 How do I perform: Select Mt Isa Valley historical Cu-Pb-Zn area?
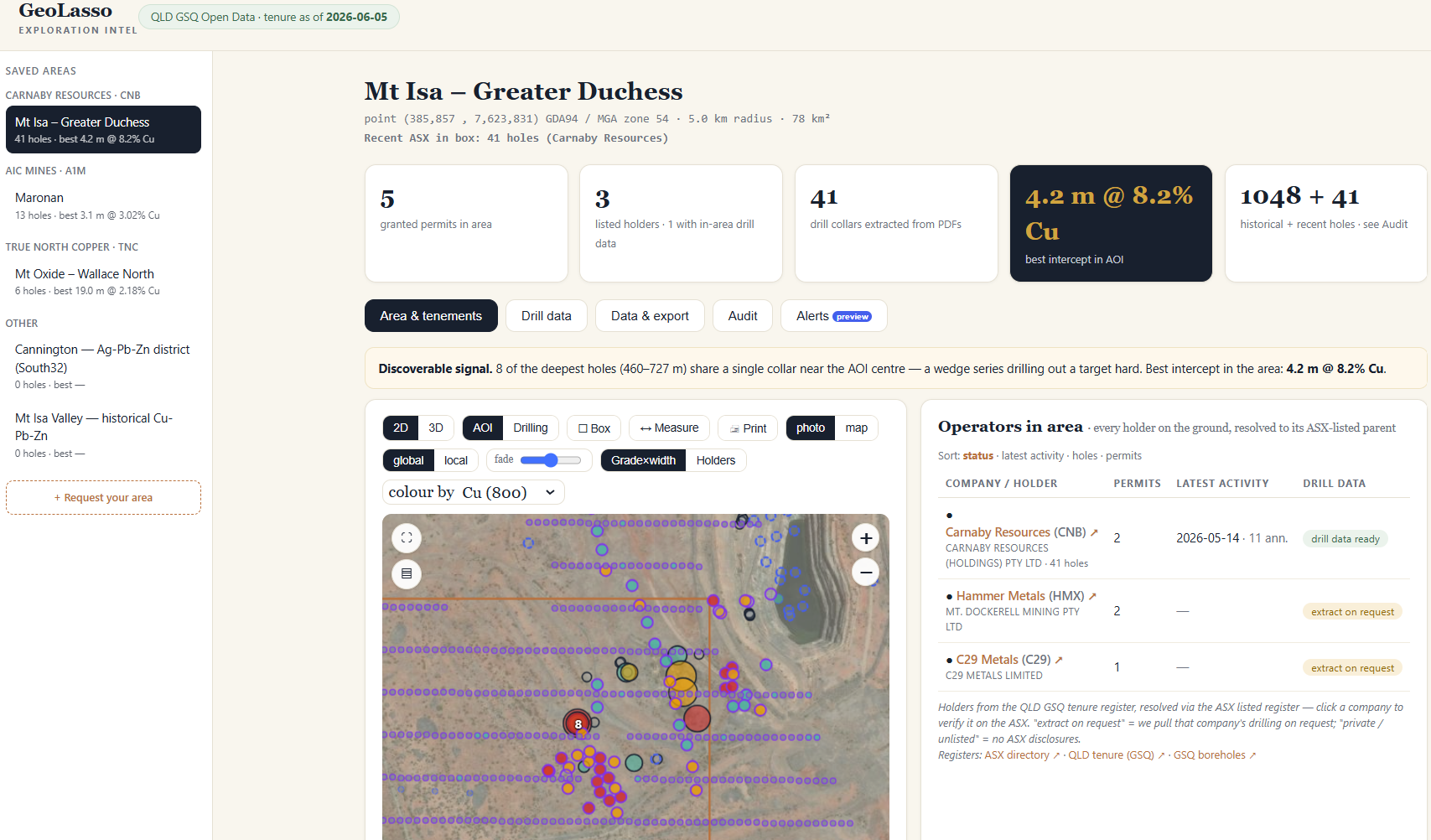click(x=103, y=435)
